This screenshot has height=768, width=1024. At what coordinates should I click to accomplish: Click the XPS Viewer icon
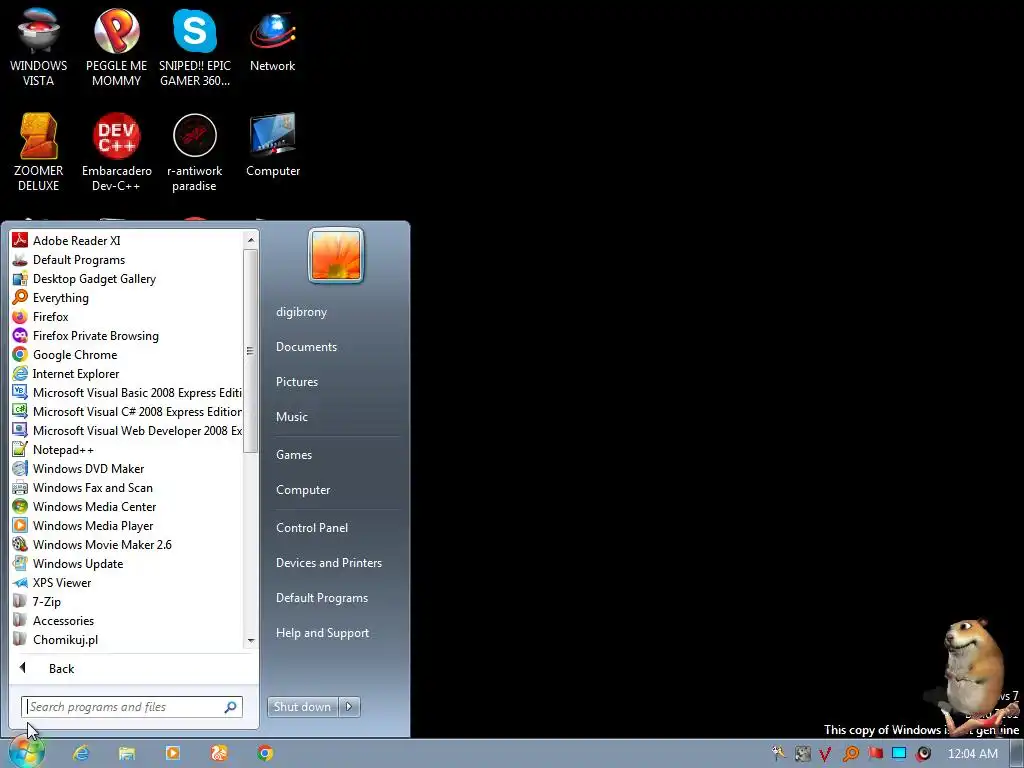(20, 582)
